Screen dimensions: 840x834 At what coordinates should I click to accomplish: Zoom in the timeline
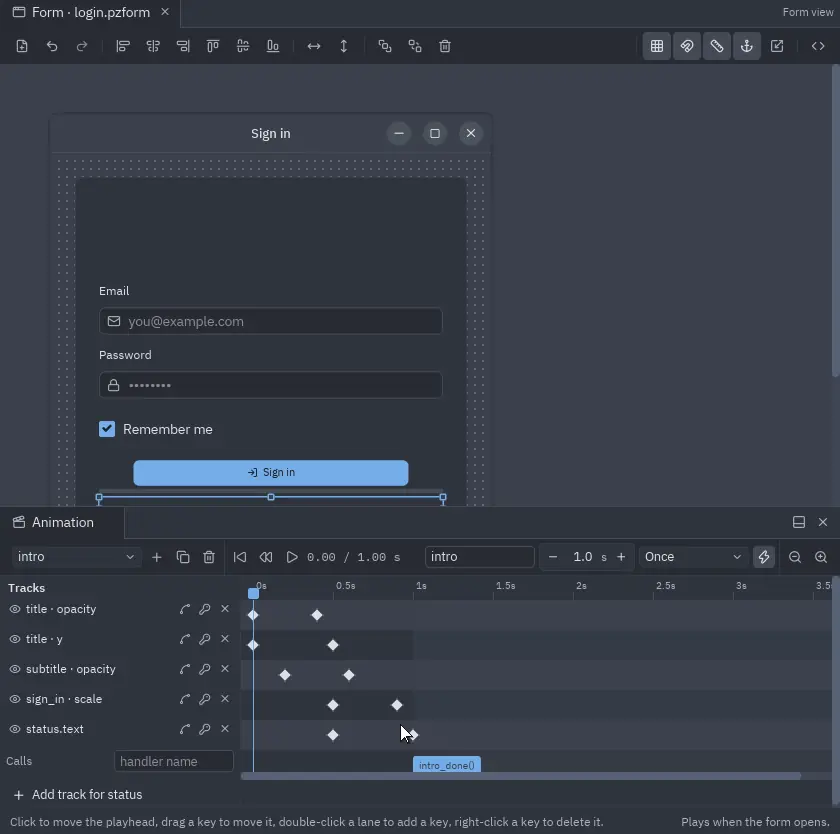pyautogui.click(x=821, y=557)
